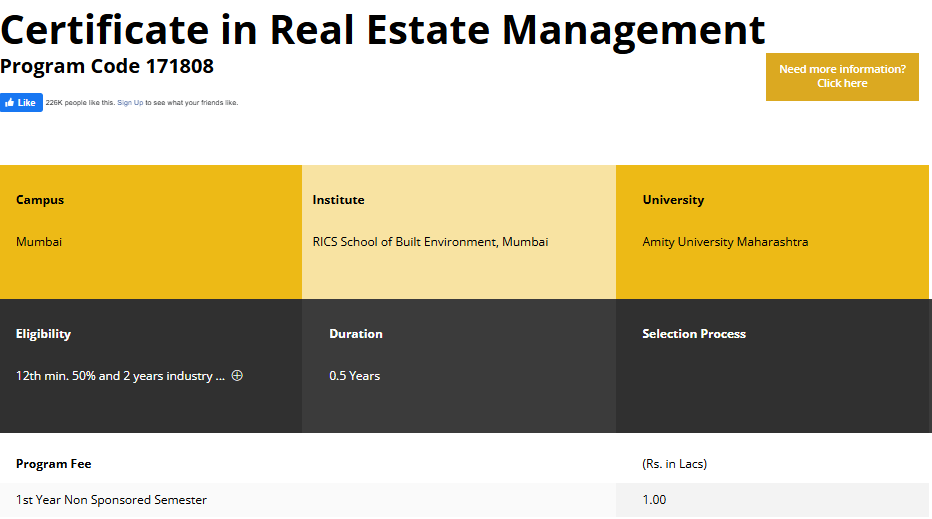Image resolution: width=932 pixels, height=519 pixels.
Task: Select the Mumbai campus value
Action: coord(39,242)
